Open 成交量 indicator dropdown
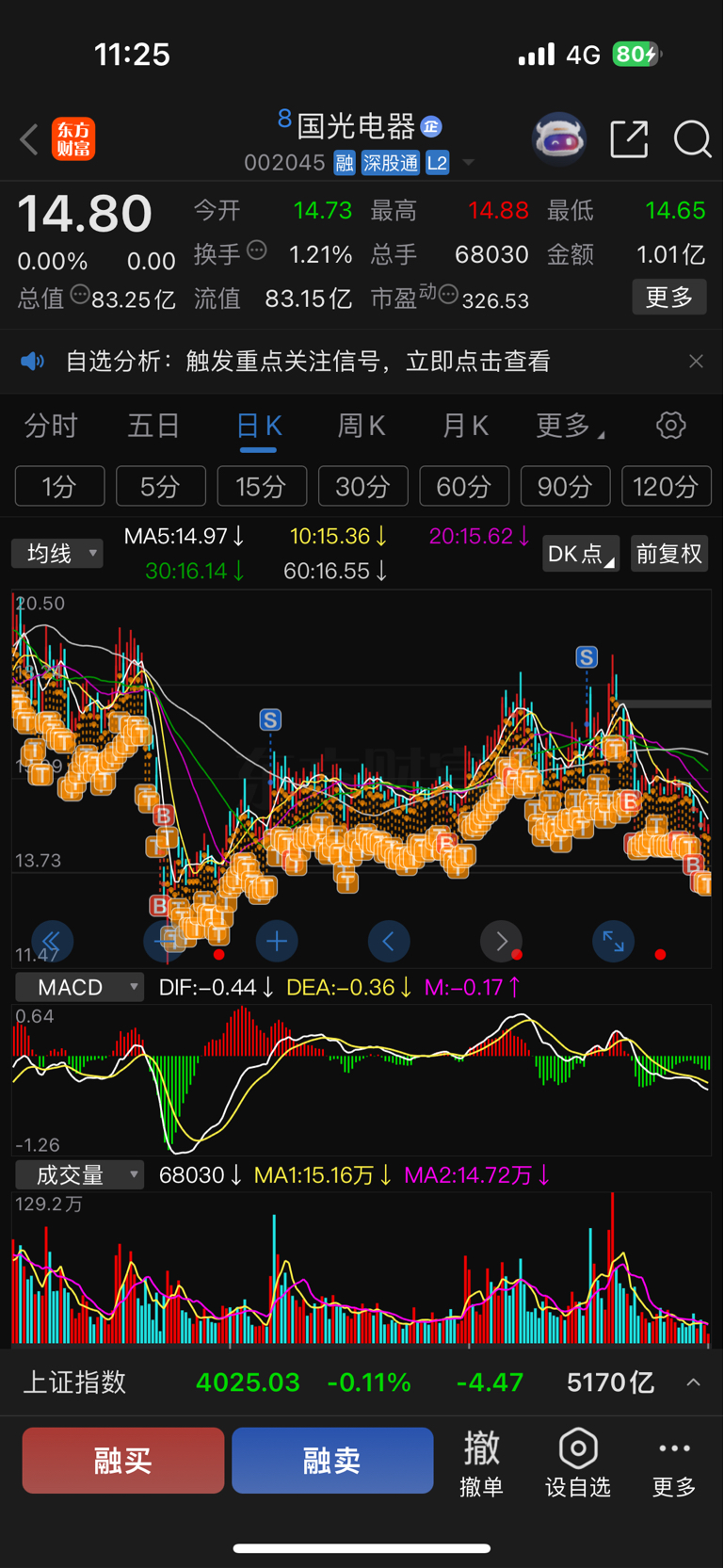The height and width of the screenshot is (1568, 724). pos(80,1175)
